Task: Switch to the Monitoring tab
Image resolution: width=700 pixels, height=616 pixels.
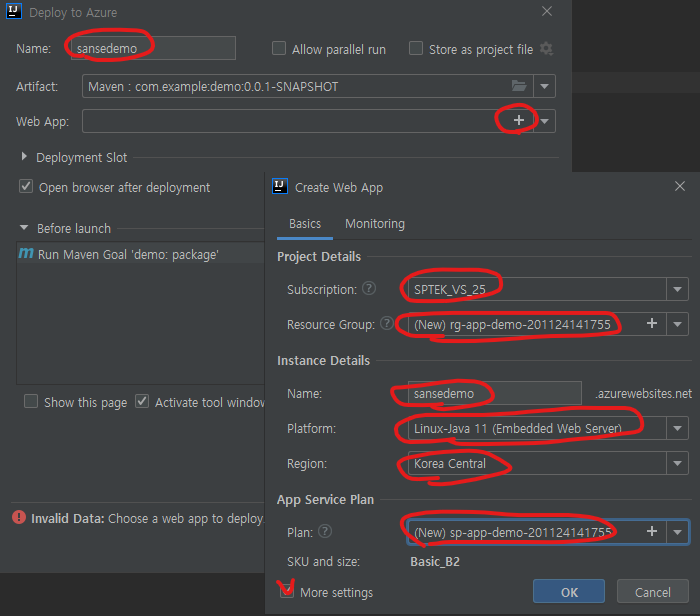Action: [375, 223]
